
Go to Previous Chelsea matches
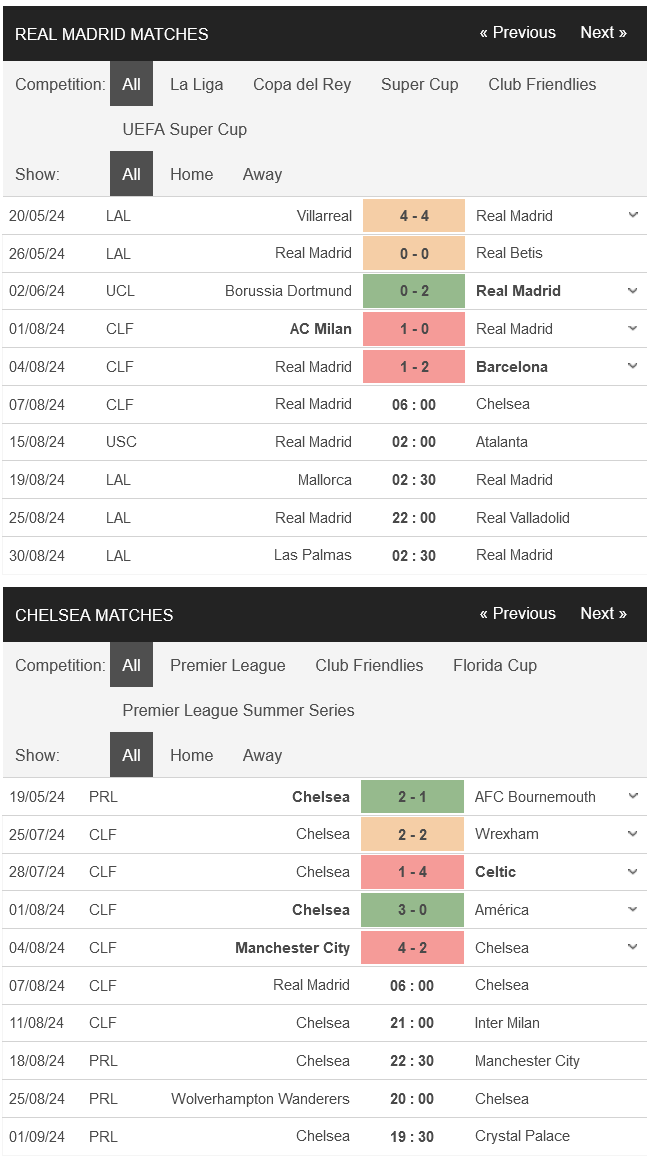click(518, 614)
